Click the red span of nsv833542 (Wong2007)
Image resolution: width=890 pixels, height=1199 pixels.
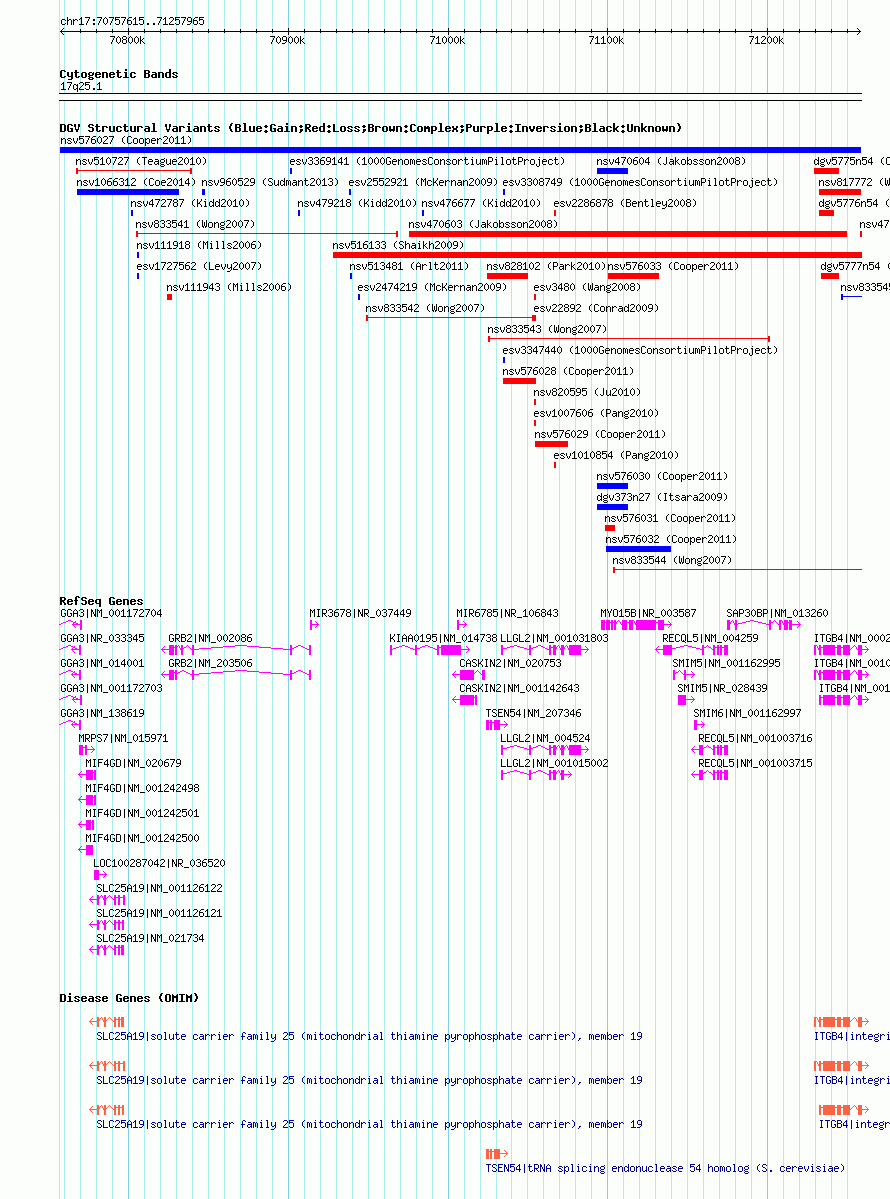450,317
